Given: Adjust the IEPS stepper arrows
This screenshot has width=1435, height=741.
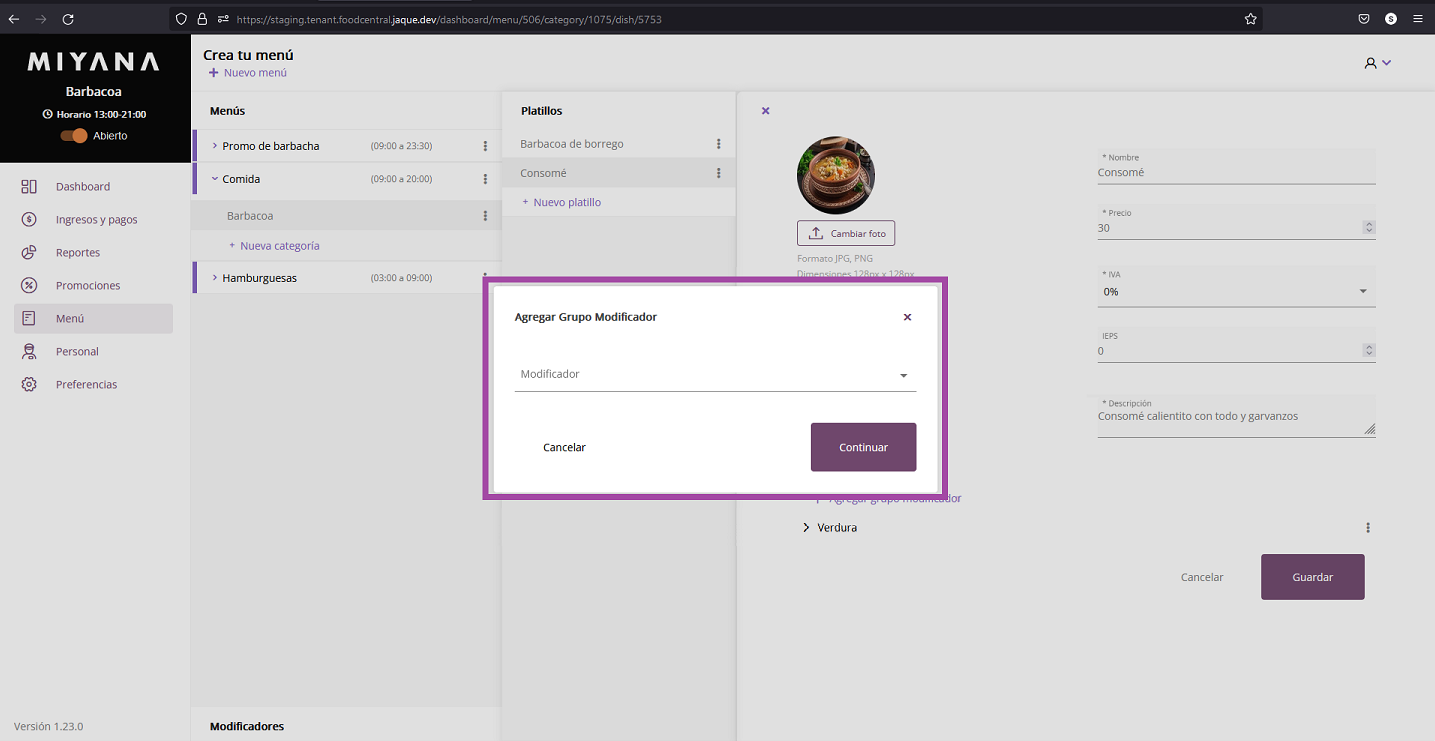Looking at the screenshot, I should 1369,351.
